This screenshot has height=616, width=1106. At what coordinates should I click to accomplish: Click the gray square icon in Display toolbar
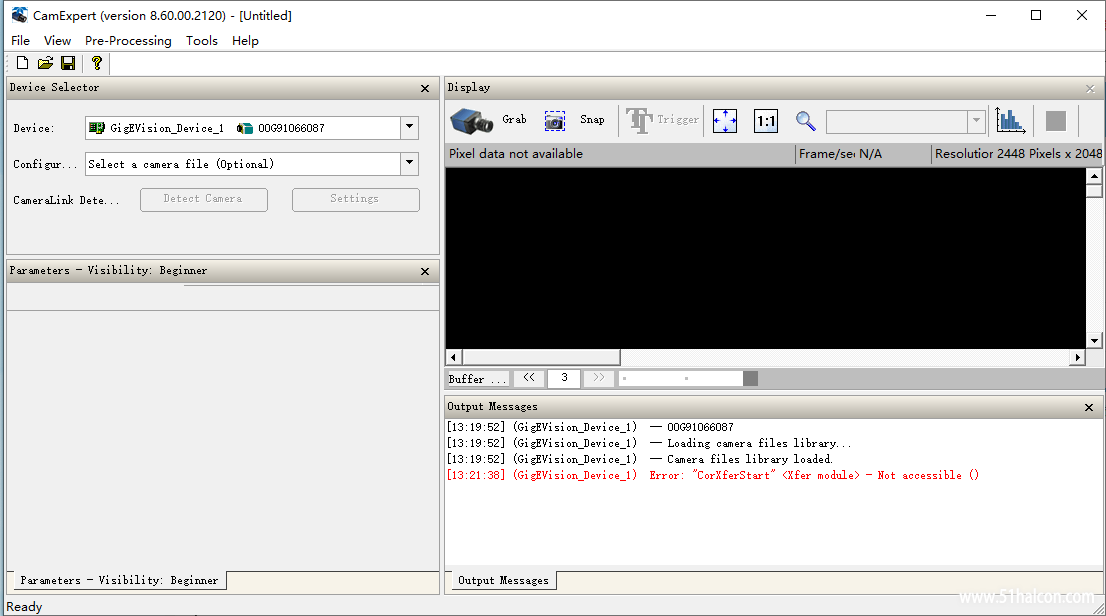click(x=1056, y=121)
